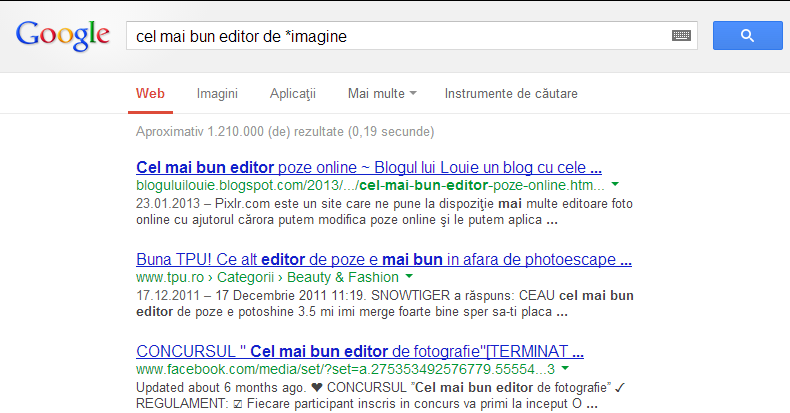Viewport: 790px width, 413px height.
Task: Click the Google logo
Action: click(x=62, y=35)
